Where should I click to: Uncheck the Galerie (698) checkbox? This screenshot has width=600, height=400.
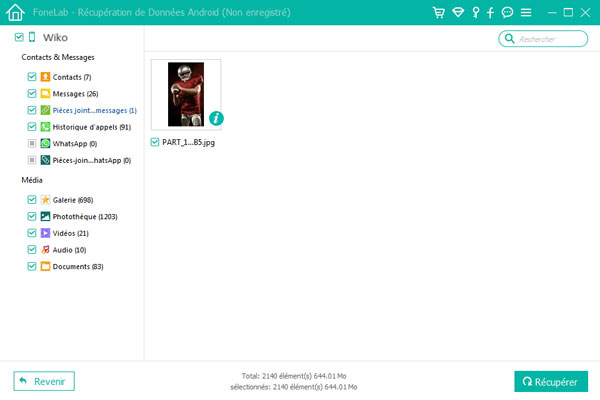pyautogui.click(x=32, y=199)
